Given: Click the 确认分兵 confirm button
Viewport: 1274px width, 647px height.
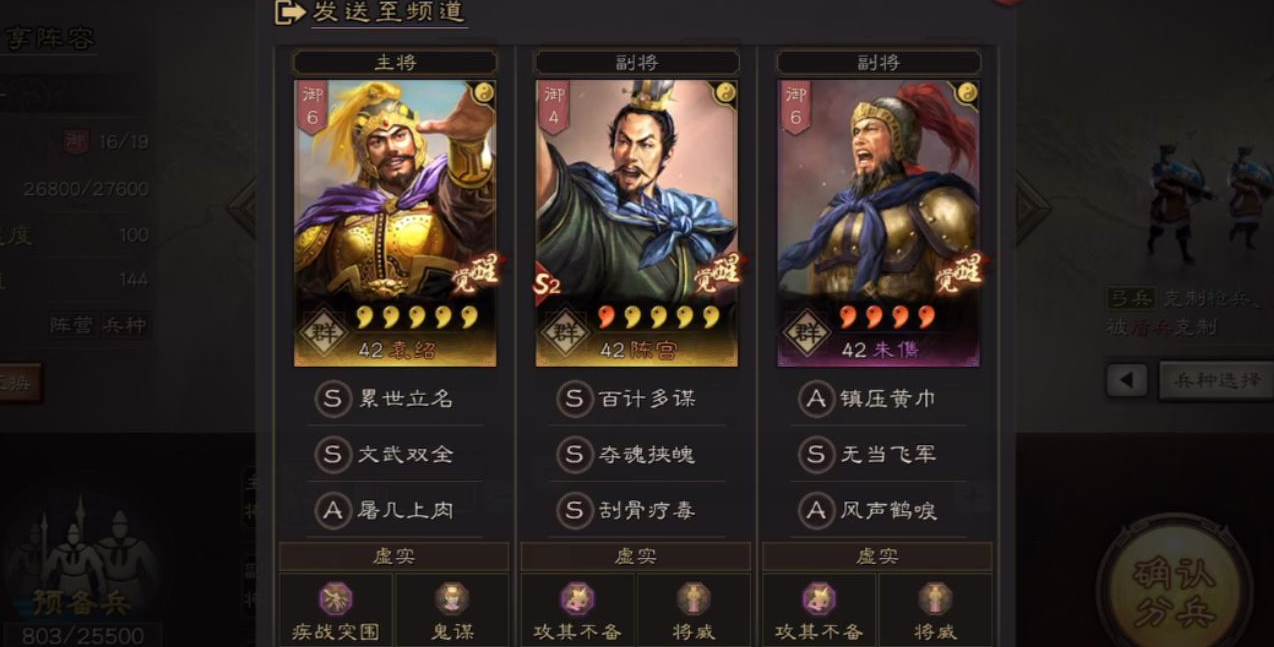Looking at the screenshot, I should click(x=1174, y=590).
